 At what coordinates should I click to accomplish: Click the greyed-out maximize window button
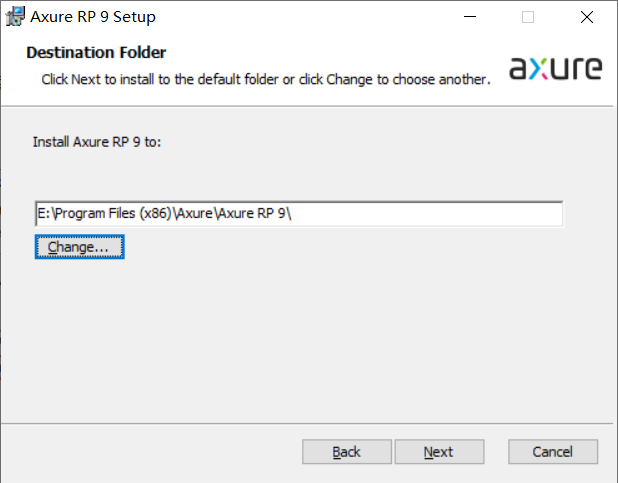coord(528,17)
